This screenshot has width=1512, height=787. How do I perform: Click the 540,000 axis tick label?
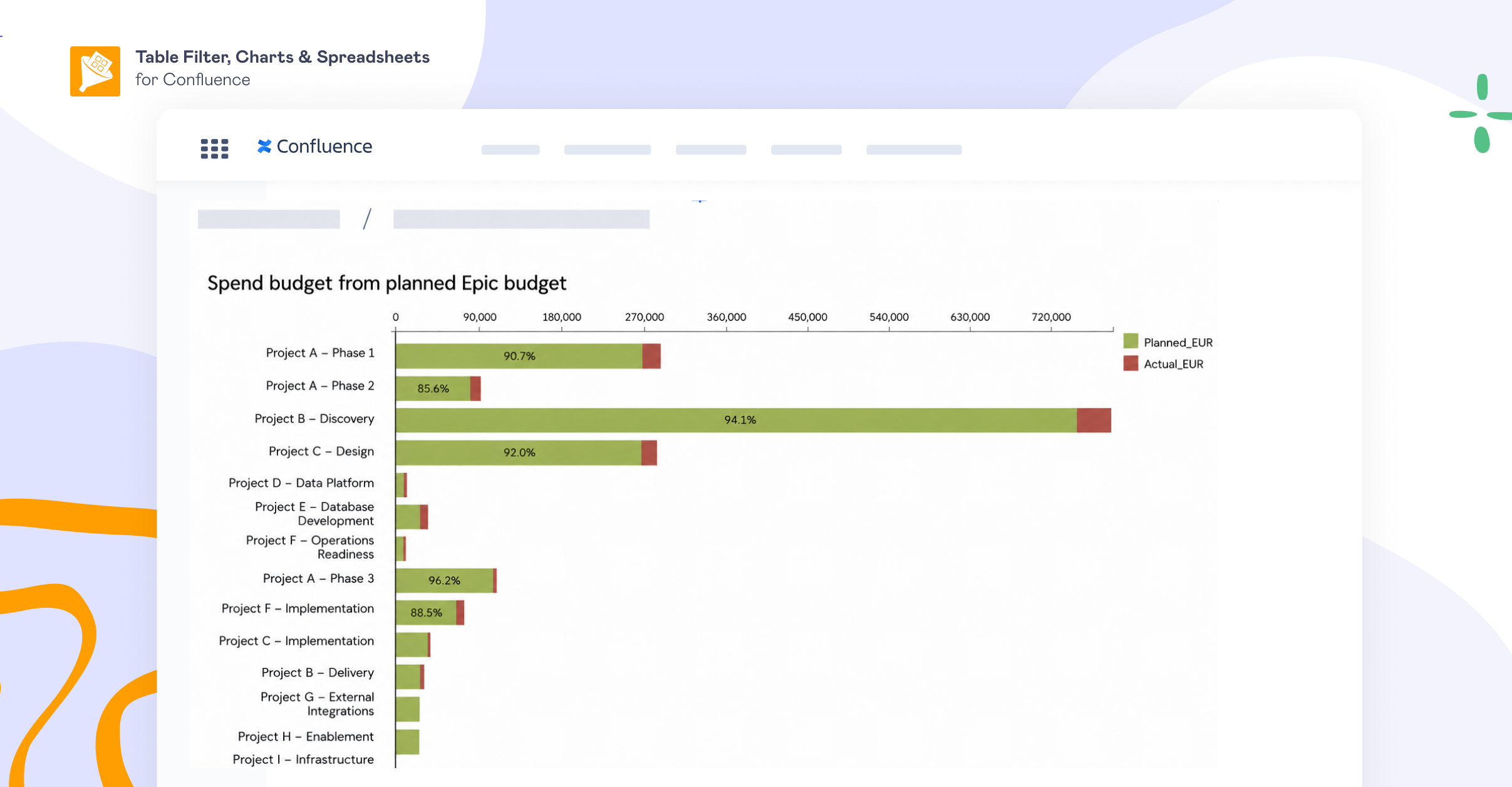tap(889, 317)
